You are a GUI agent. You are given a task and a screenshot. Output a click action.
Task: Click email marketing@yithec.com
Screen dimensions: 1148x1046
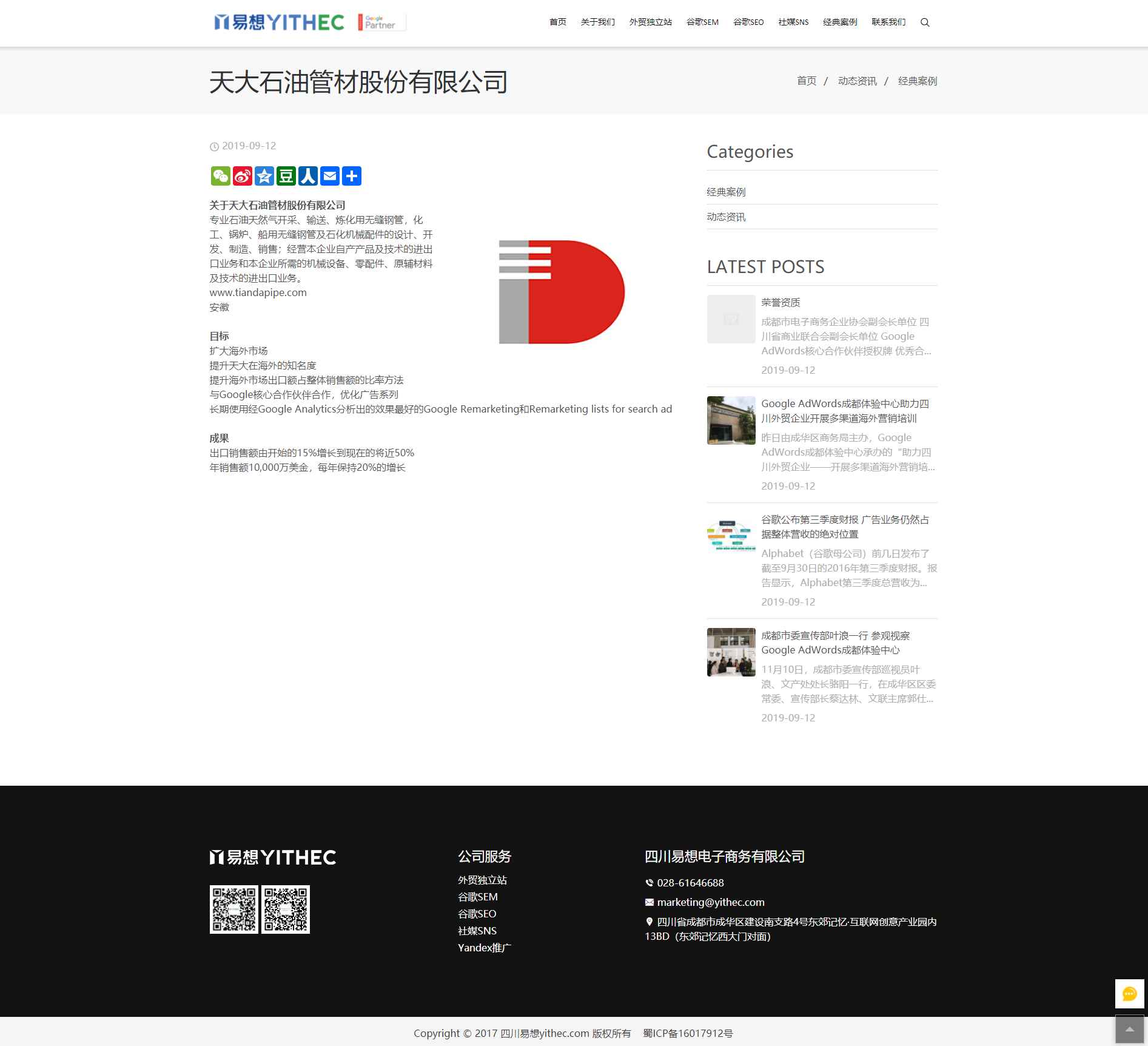coord(711,902)
